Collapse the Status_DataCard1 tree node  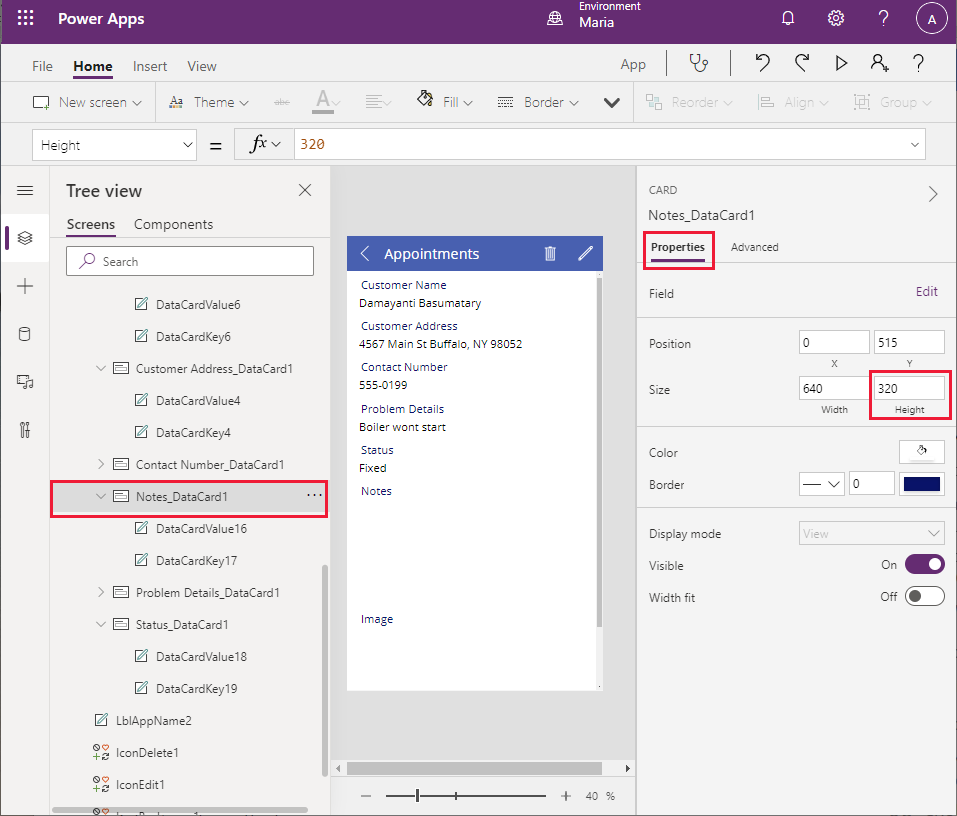click(101, 624)
